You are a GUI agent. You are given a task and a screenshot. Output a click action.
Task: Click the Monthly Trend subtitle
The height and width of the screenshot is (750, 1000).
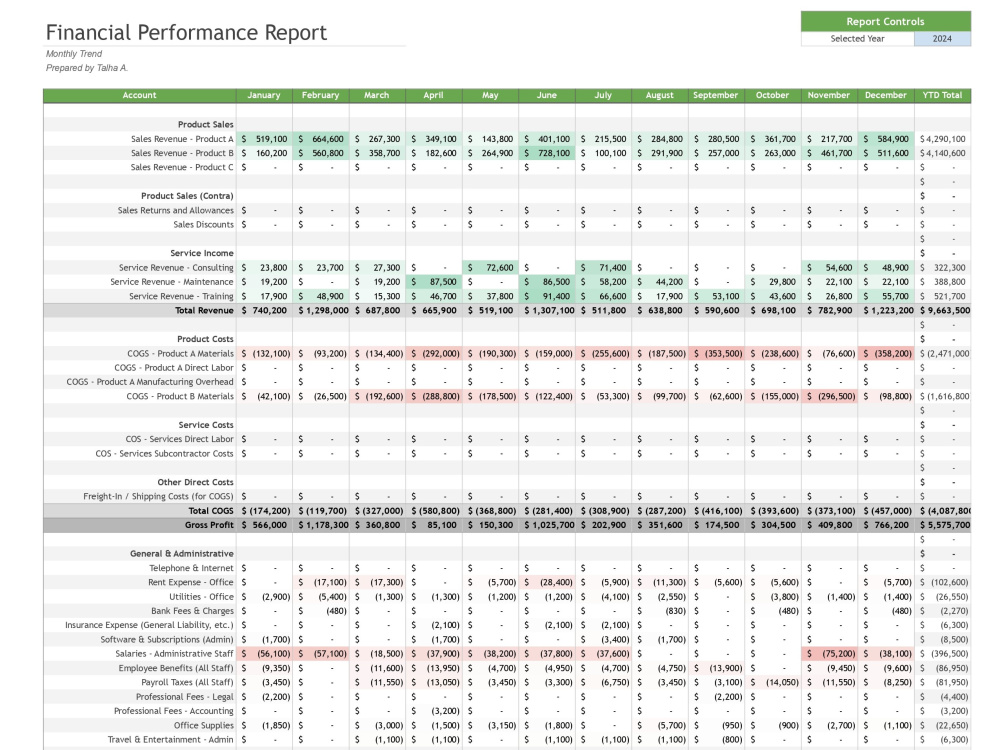coord(74,54)
